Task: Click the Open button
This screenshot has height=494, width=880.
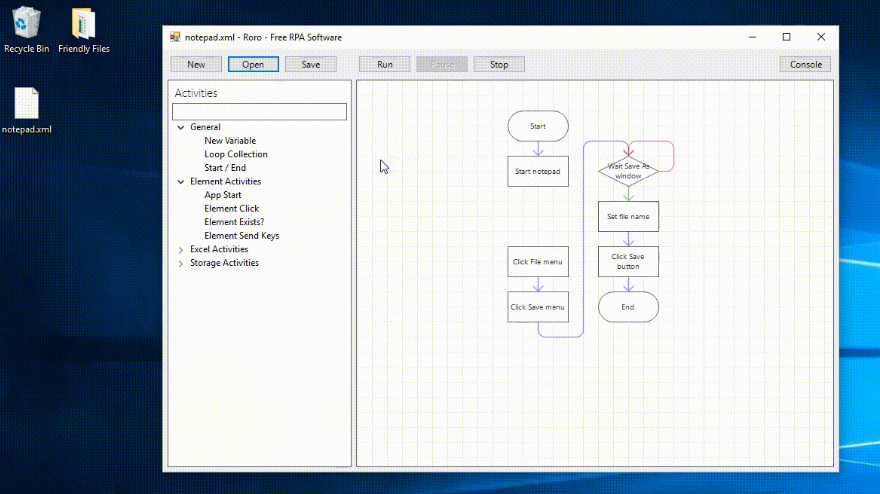Action: [x=253, y=65]
